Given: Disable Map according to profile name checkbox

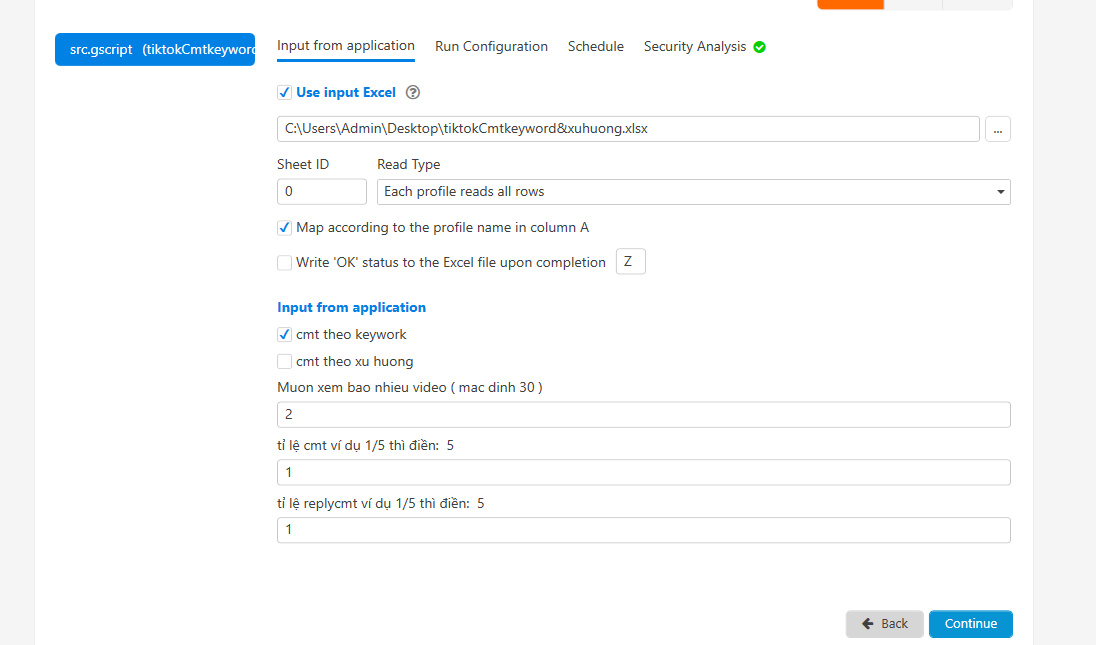Looking at the screenshot, I should (285, 228).
